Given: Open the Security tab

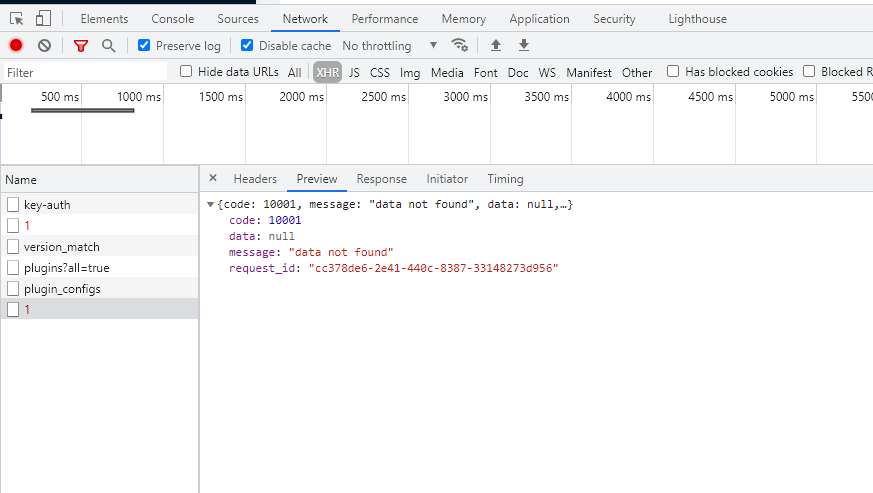Looking at the screenshot, I should (x=614, y=19).
